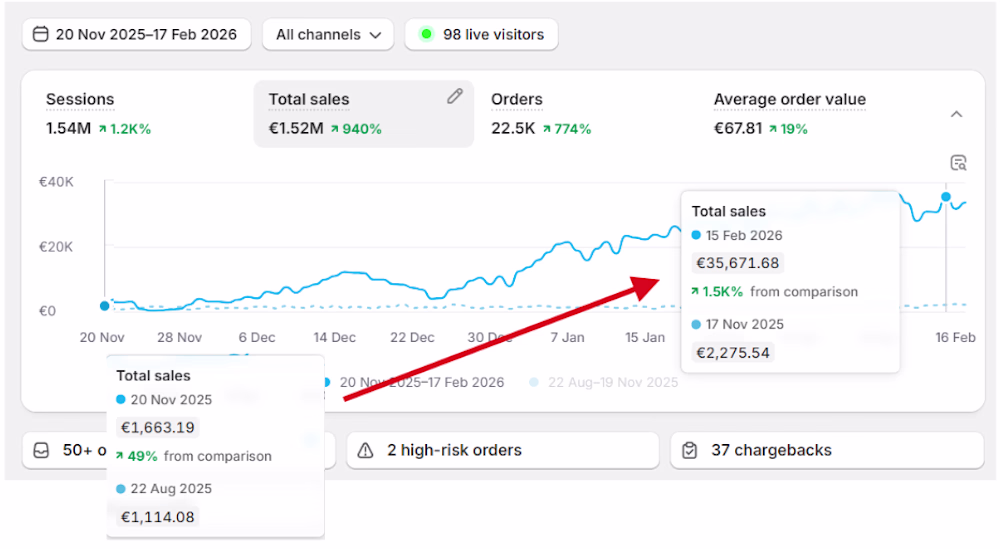Click the high-risk orders warning icon

[x=365, y=451]
